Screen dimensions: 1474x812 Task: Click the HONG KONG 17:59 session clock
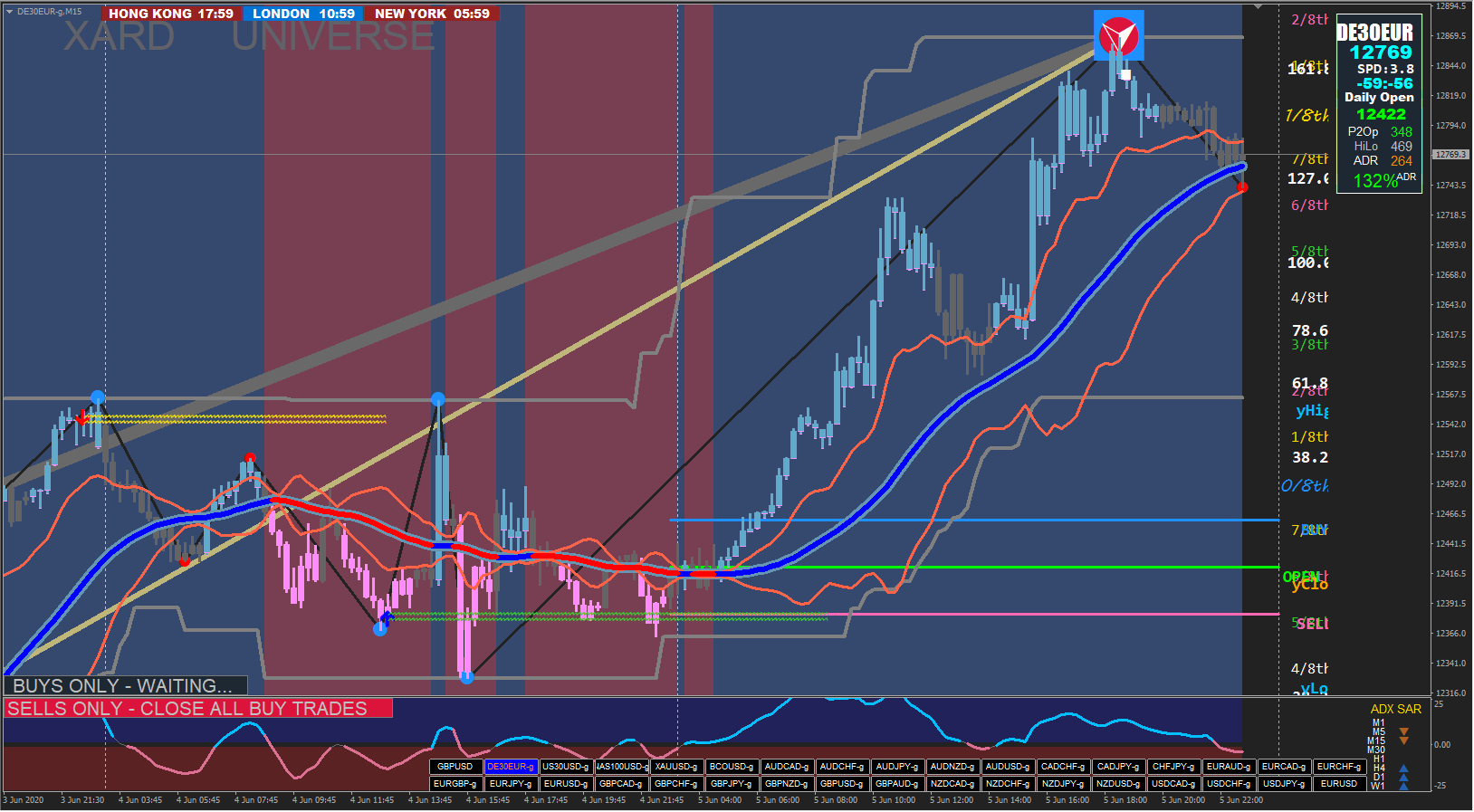171,14
